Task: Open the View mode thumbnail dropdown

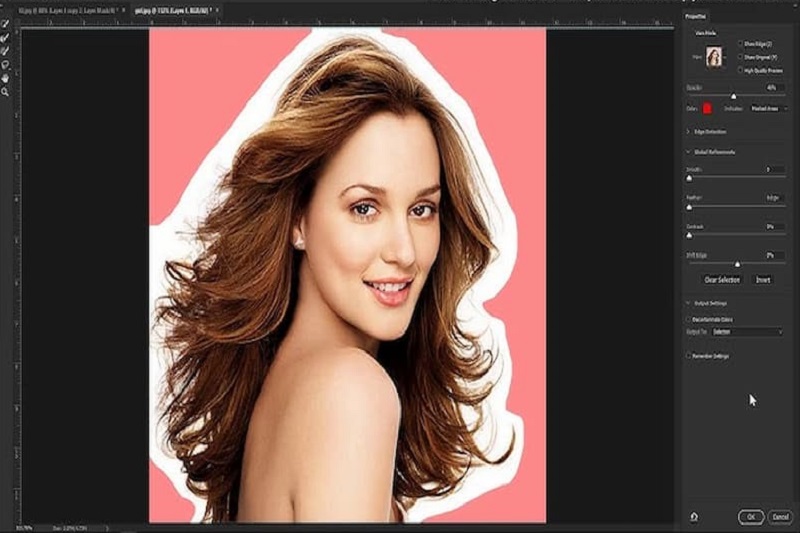Action: 715,57
